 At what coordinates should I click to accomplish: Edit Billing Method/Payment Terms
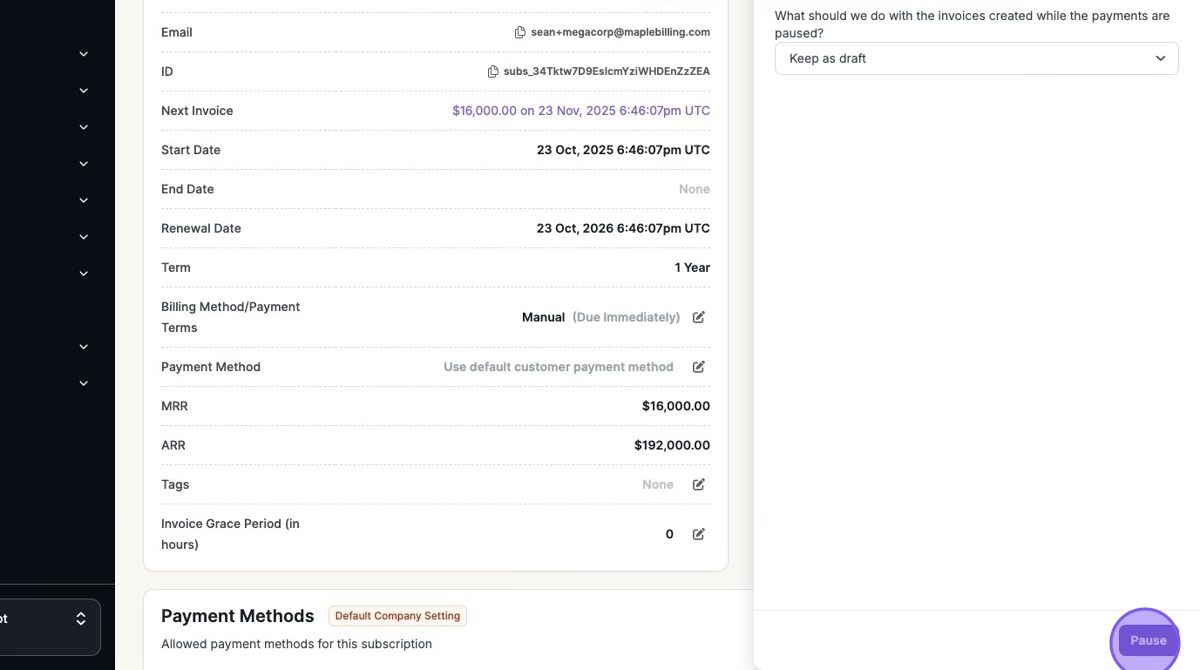(699, 317)
